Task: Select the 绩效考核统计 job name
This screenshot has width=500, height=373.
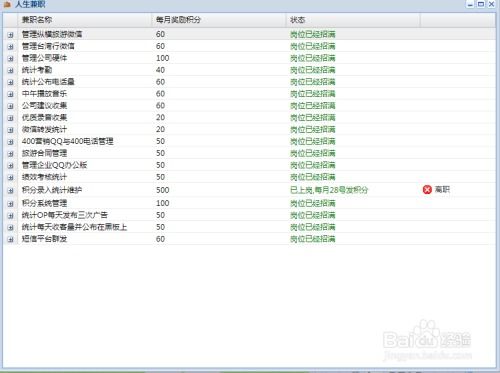Action: click(44, 177)
